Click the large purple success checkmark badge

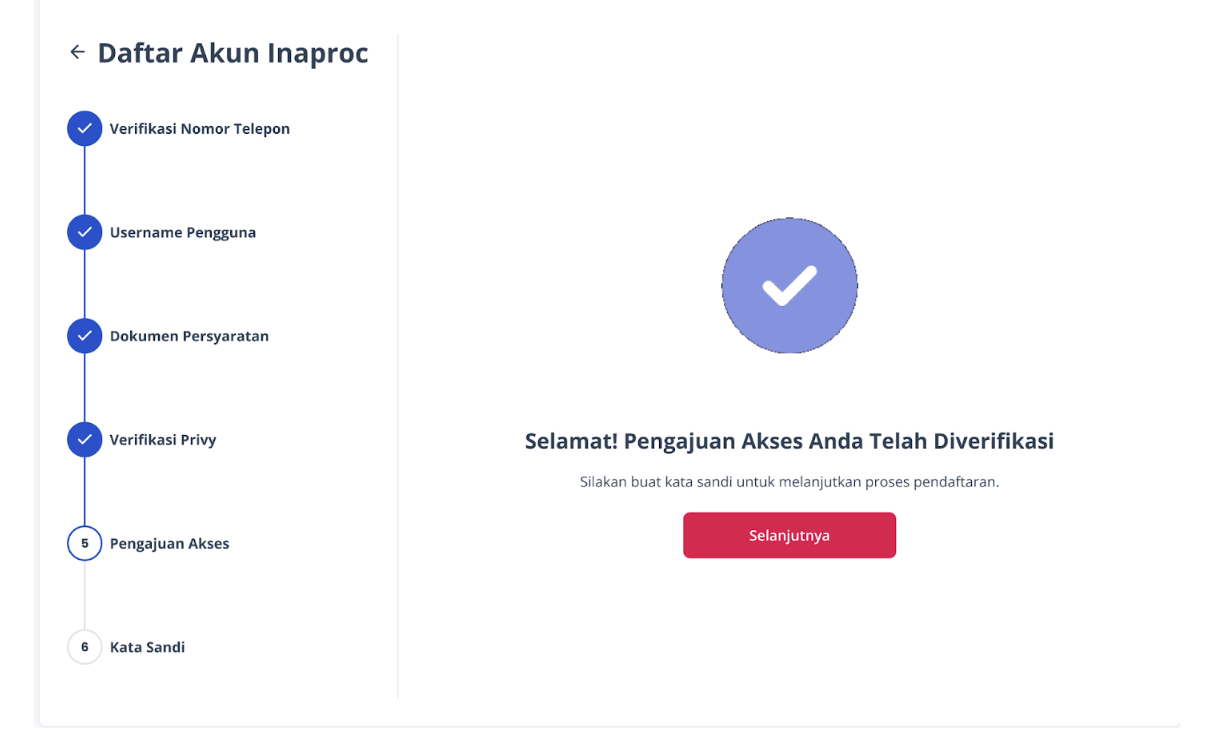tap(789, 285)
